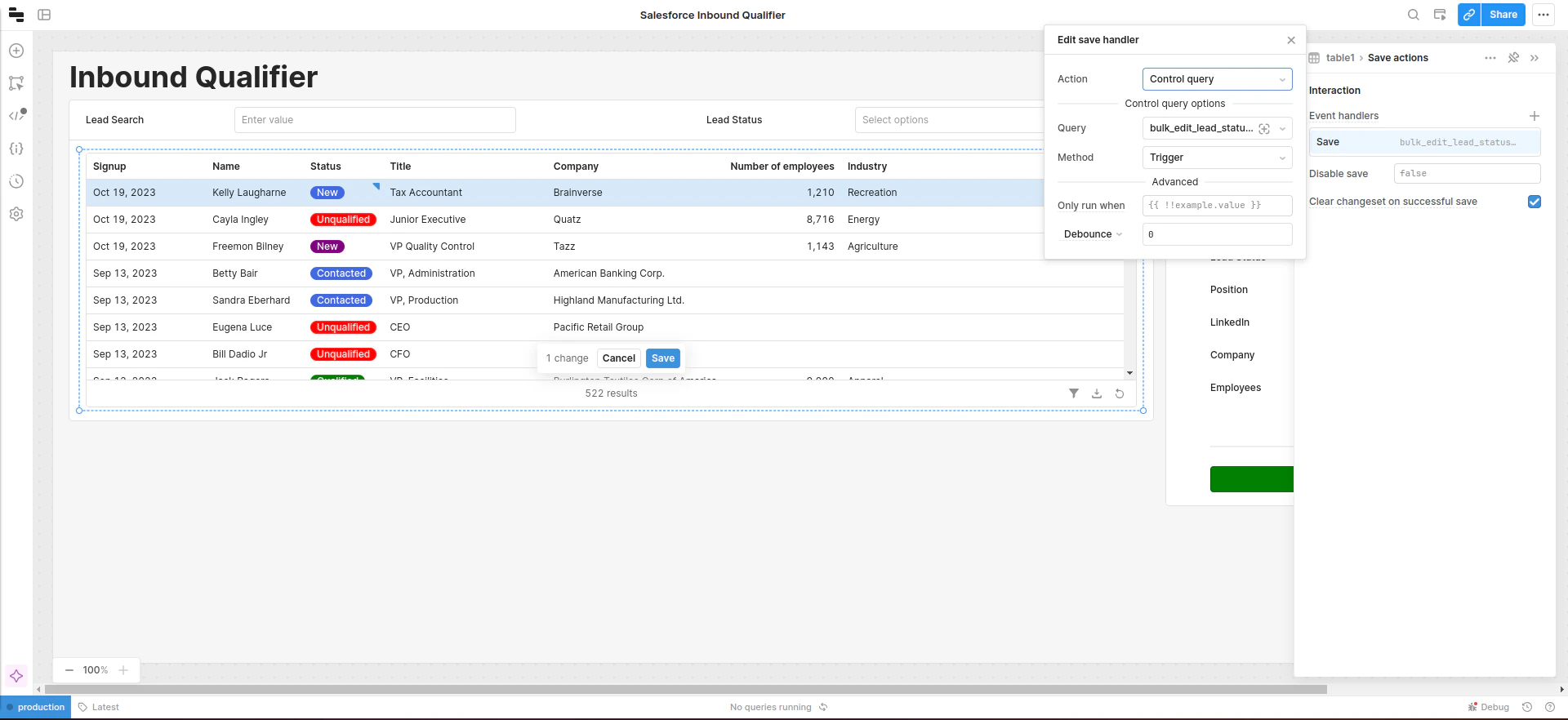Click the blue copy link icon

click(x=1469, y=15)
